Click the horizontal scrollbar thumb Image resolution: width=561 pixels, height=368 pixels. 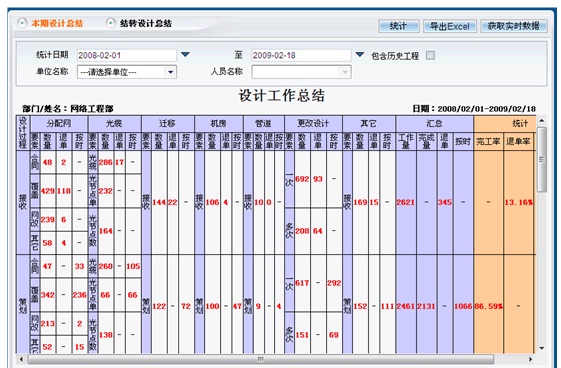click(261, 359)
